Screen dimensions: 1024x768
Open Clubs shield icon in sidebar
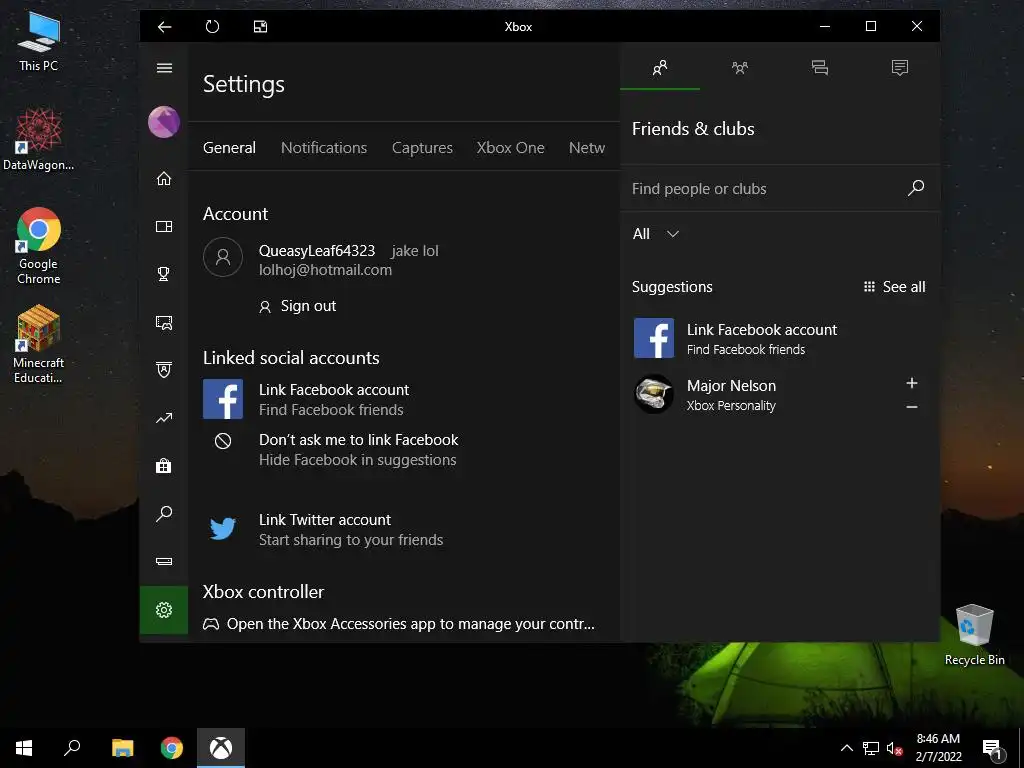(x=164, y=370)
